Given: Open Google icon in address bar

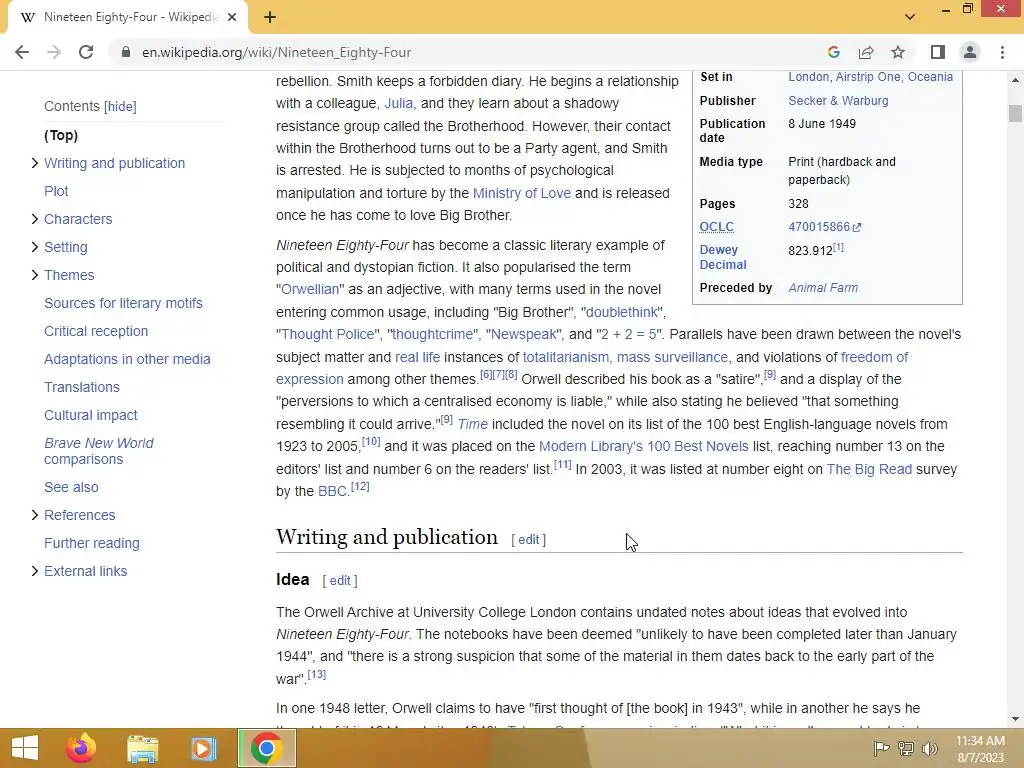Looking at the screenshot, I should [x=833, y=52].
